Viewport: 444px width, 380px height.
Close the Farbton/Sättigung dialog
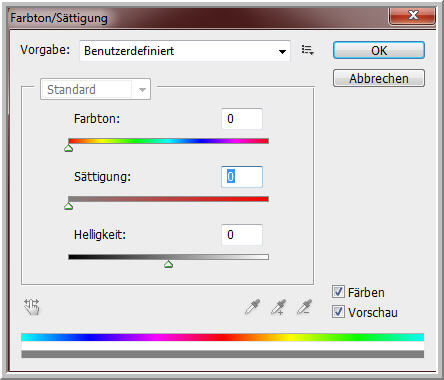[413, 16]
